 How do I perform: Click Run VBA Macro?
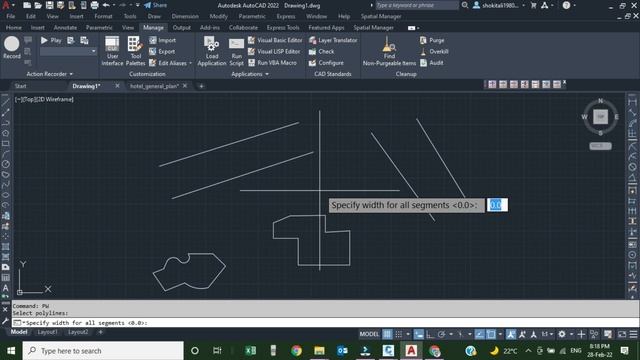(x=272, y=63)
